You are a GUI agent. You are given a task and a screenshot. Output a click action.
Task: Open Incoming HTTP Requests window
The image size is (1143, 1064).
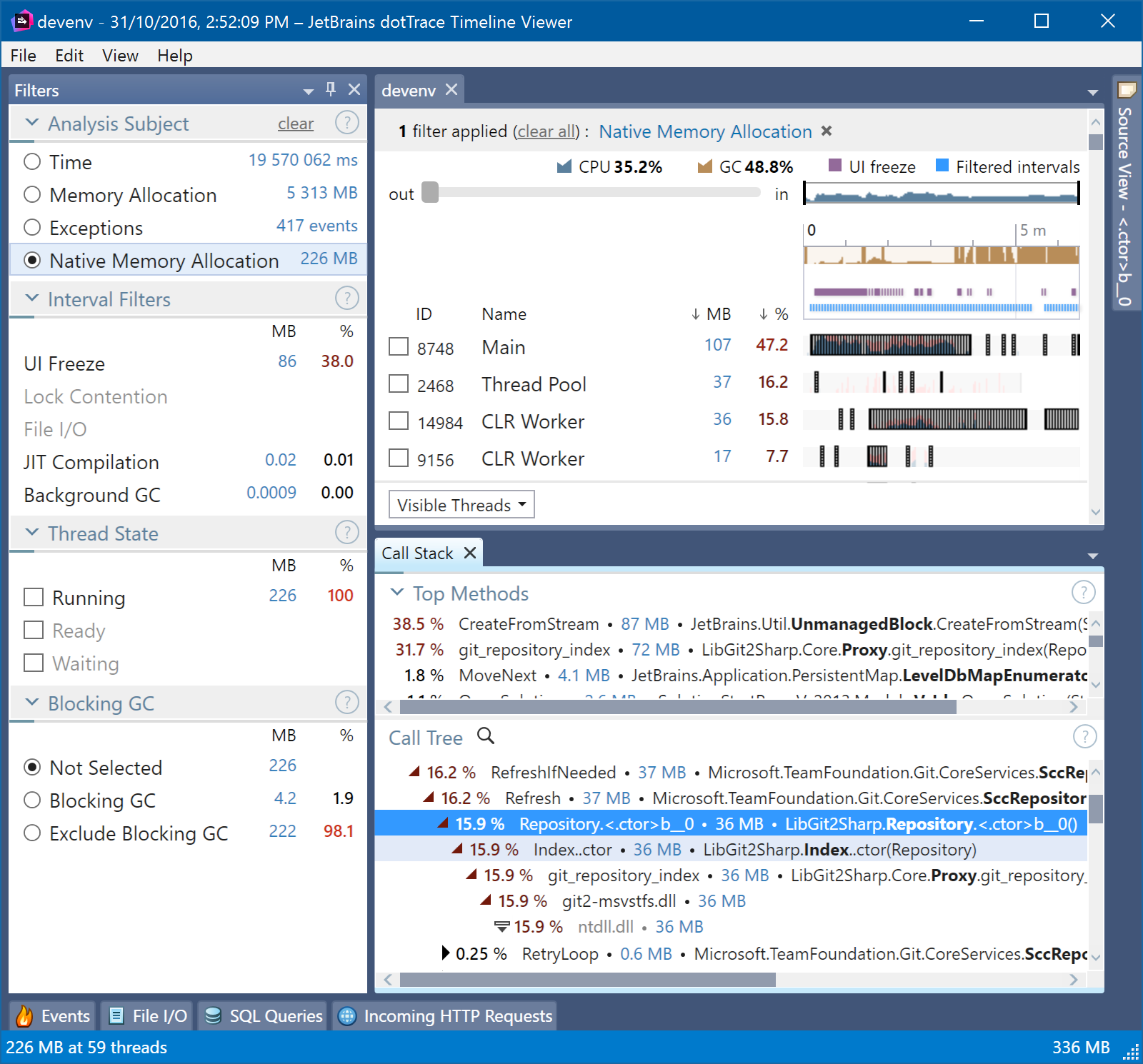tap(446, 1015)
